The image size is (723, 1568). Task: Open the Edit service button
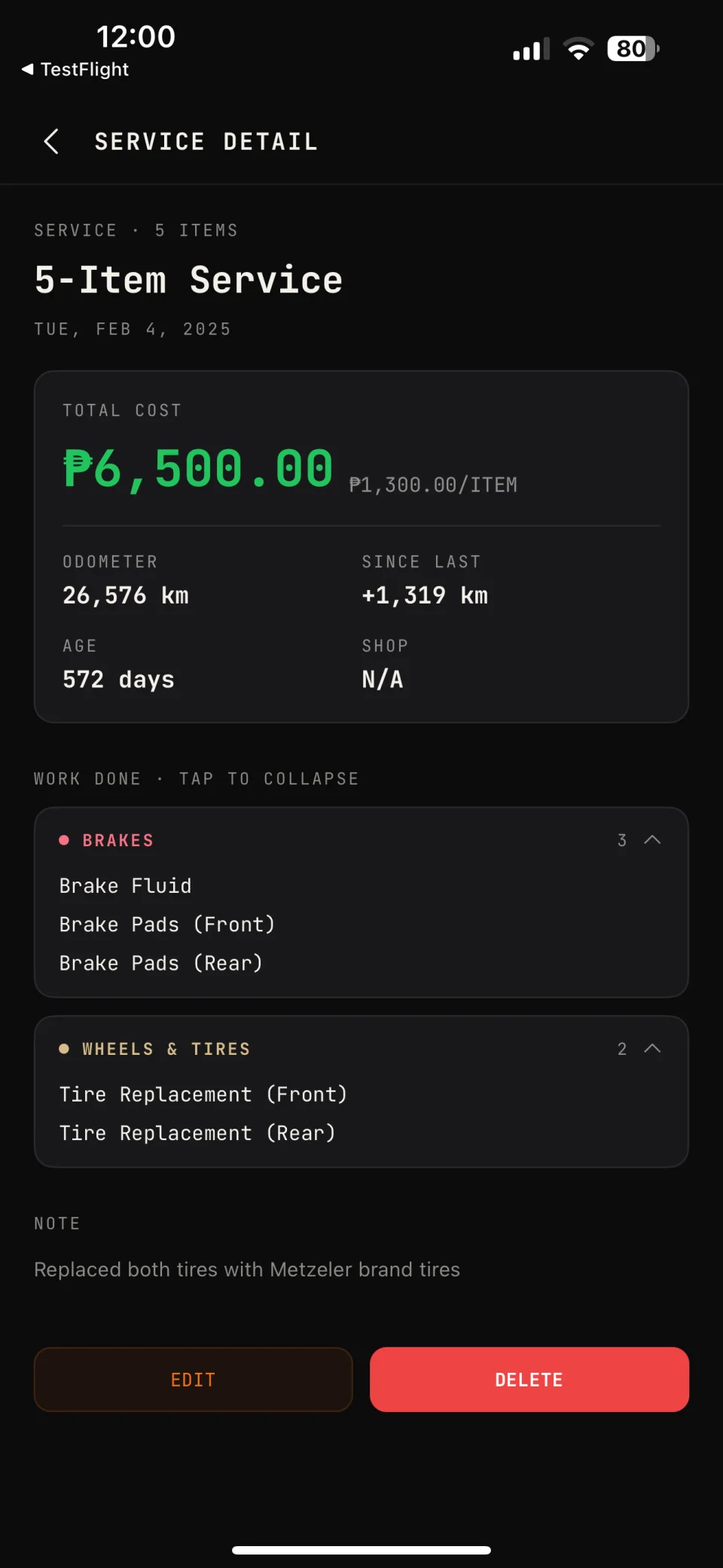(194, 1380)
